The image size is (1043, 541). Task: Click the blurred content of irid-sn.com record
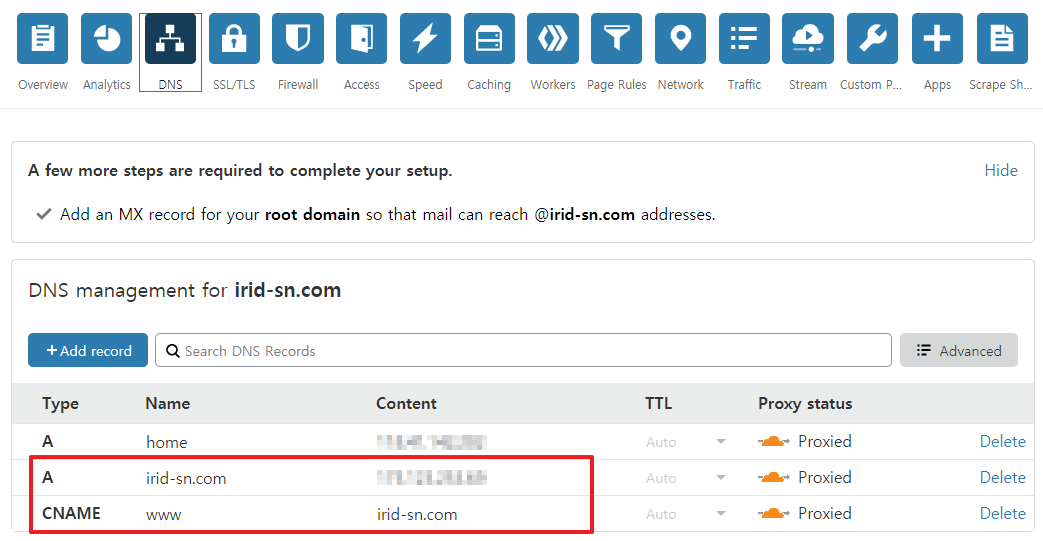pyautogui.click(x=432, y=477)
